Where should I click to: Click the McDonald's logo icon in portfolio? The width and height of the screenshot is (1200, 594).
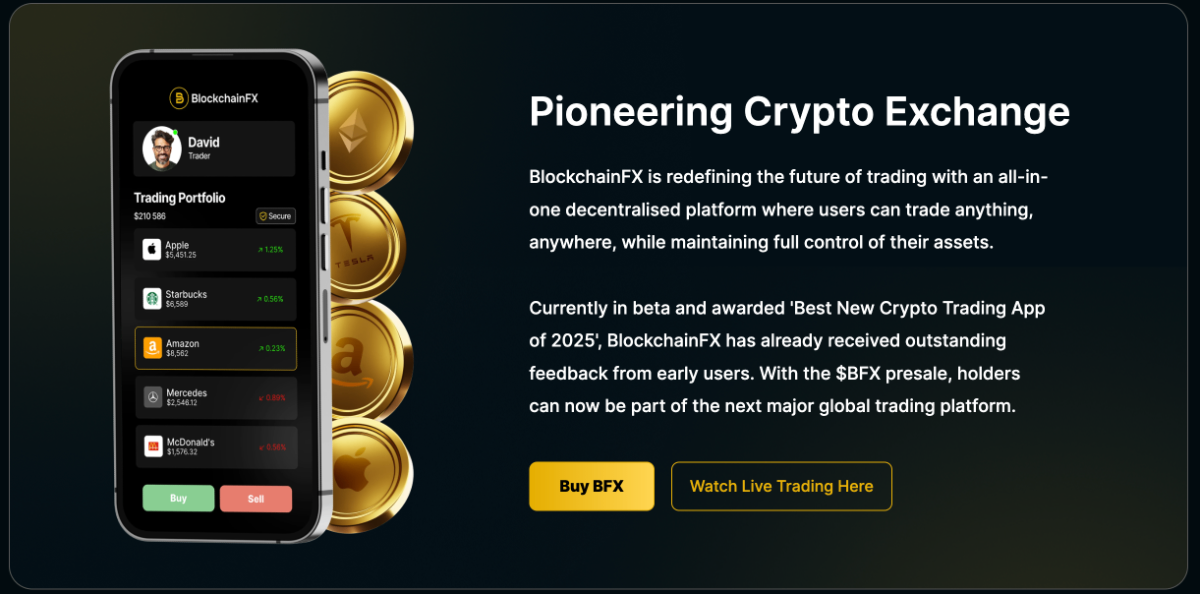[152, 446]
